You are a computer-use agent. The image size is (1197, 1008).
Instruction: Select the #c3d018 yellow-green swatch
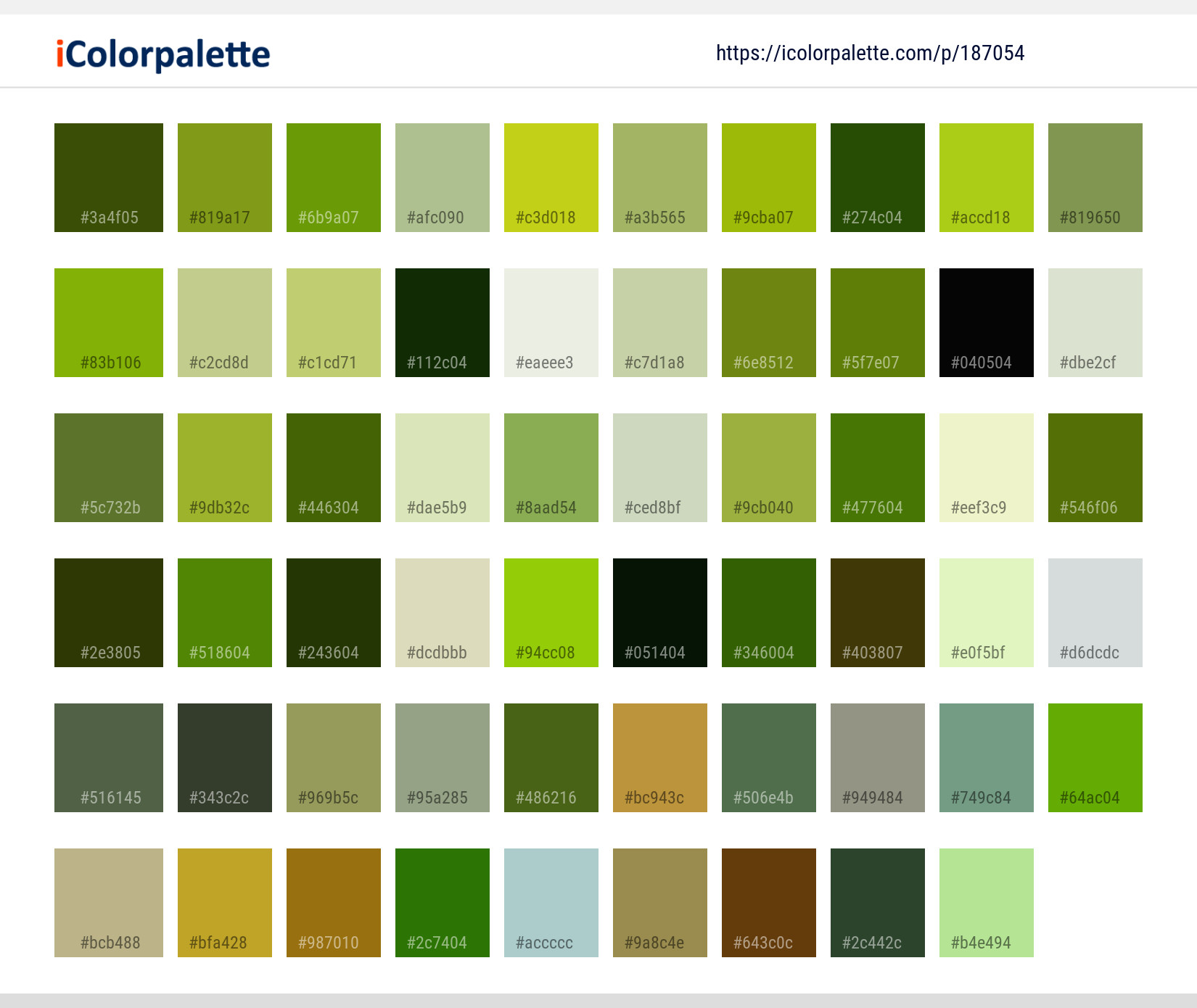tap(551, 178)
